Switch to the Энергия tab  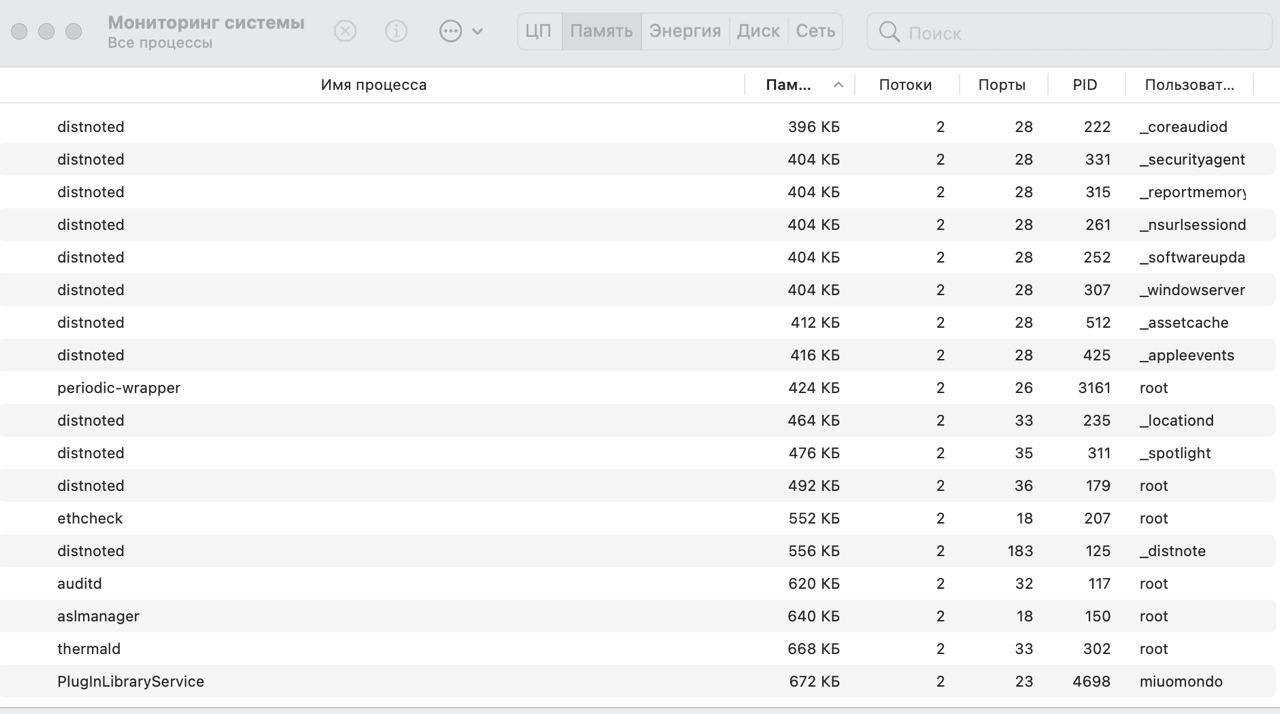(685, 31)
